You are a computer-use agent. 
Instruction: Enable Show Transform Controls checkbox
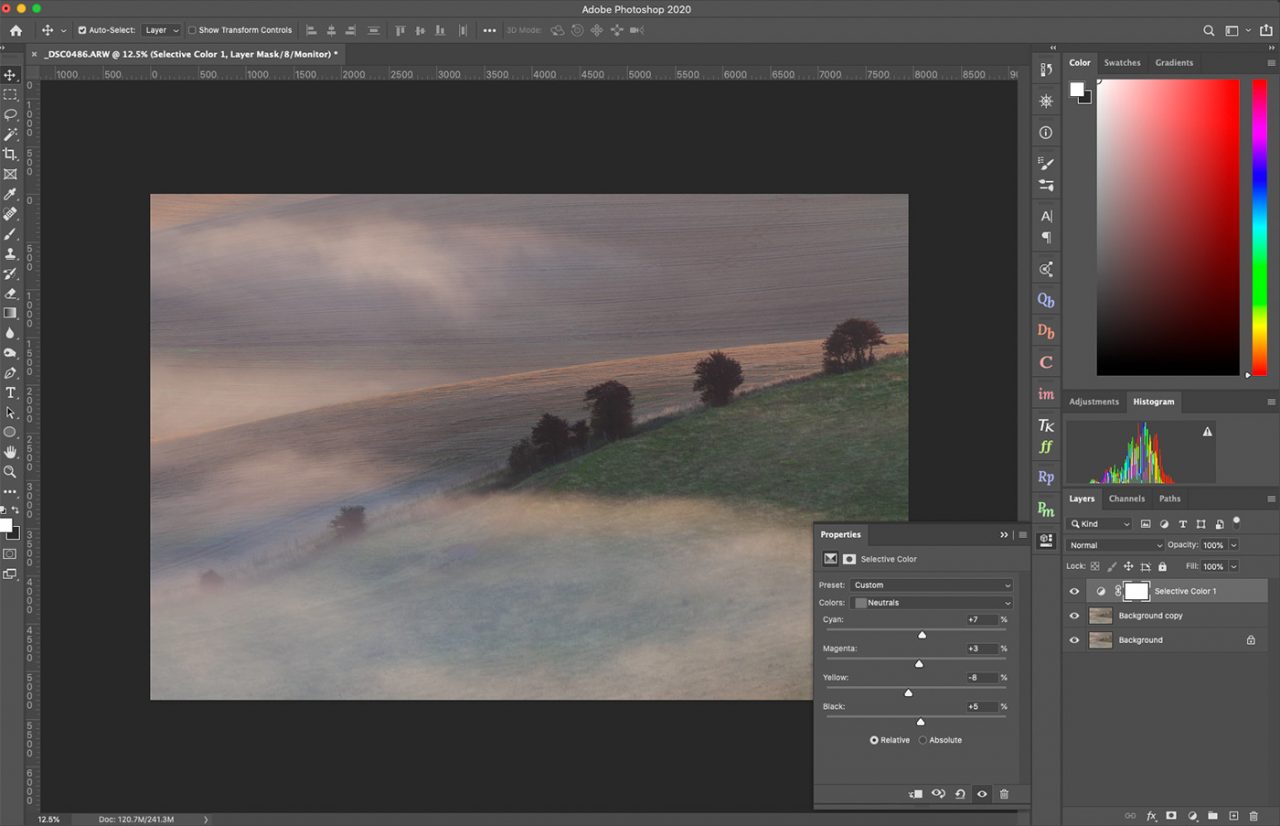[x=192, y=29]
